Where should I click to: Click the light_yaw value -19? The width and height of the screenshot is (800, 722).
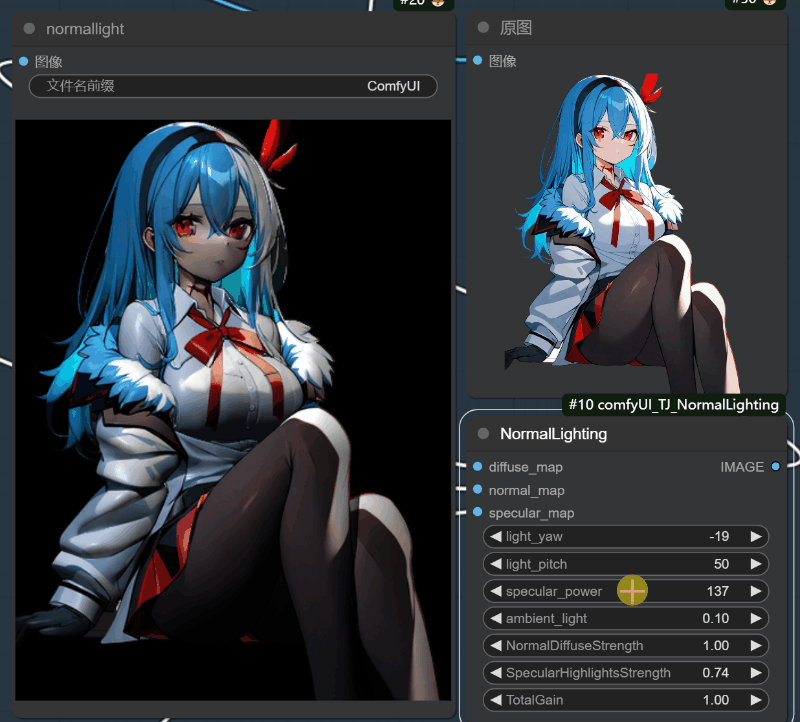click(x=719, y=536)
